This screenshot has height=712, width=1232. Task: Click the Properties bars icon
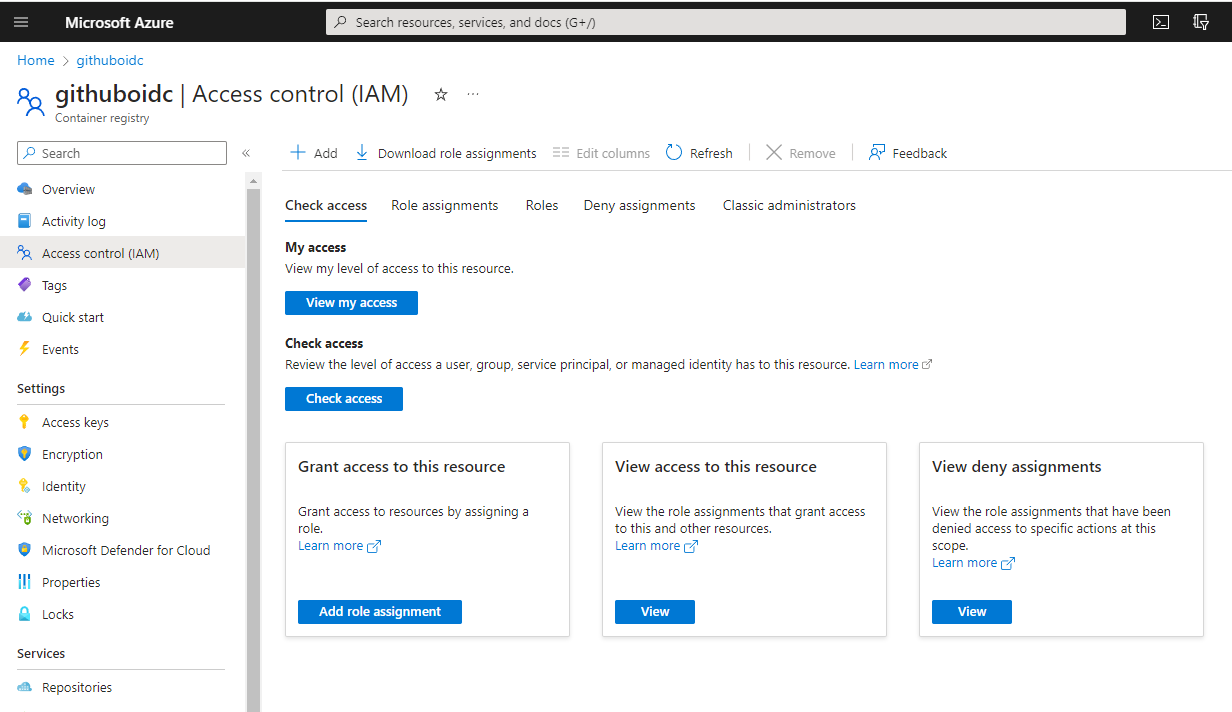(x=25, y=582)
